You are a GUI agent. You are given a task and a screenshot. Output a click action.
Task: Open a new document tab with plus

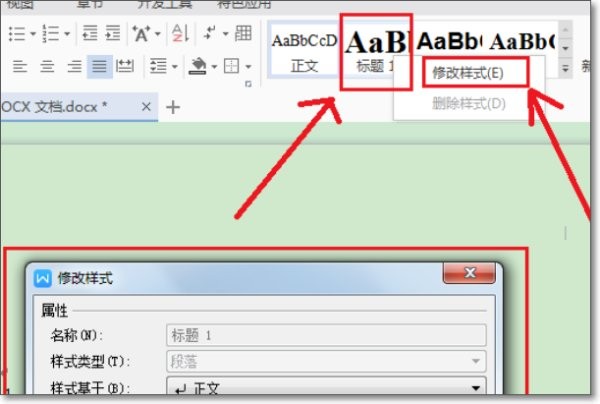tap(172, 106)
